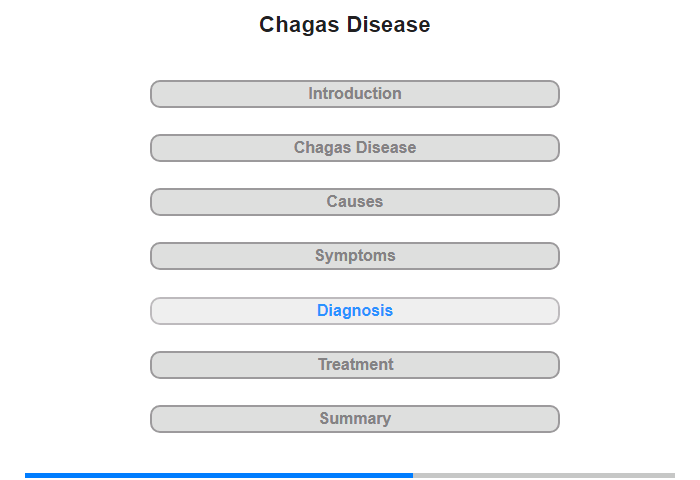Choose Causes in the module menu
The image size is (700, 480).
pyautogui.click(x=354, y=202)
